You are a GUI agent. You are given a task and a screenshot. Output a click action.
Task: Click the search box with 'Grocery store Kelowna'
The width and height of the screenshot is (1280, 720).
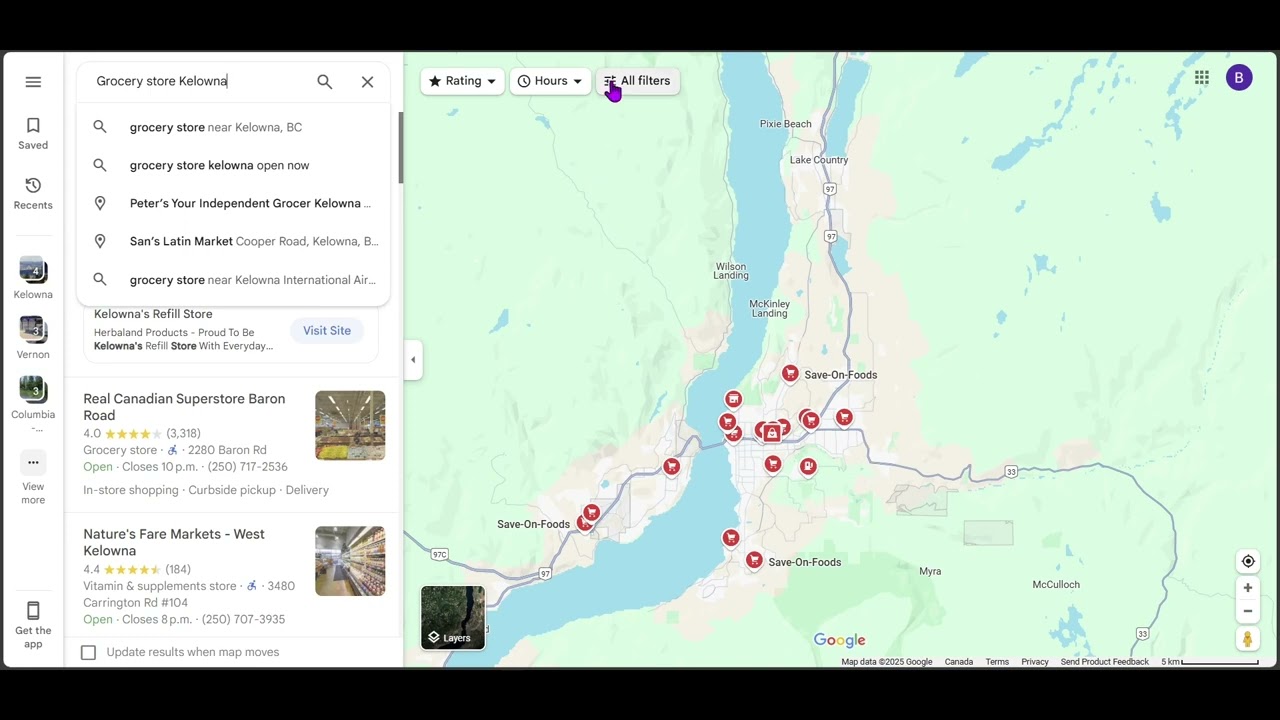[200, 81]
